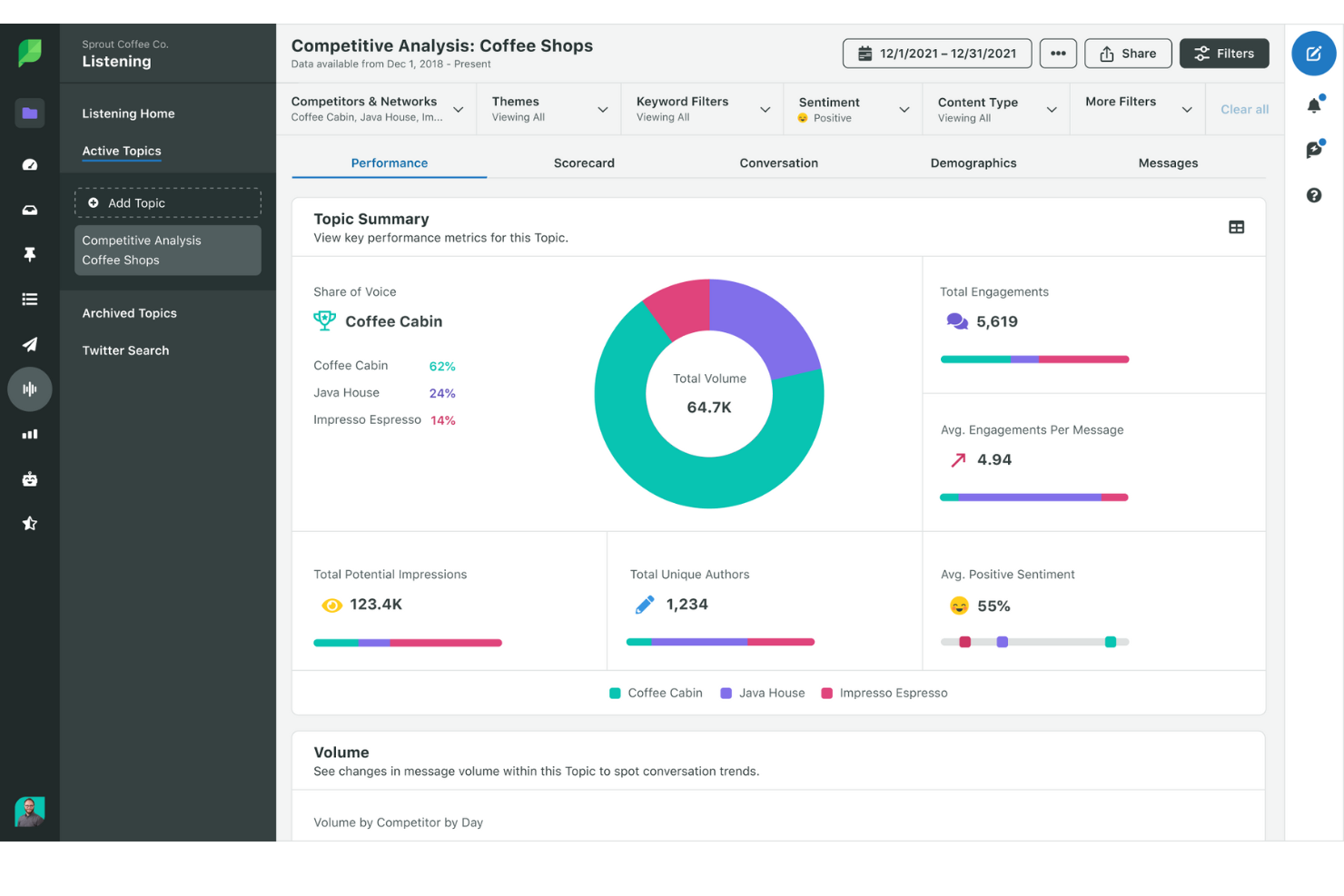The width and height of the screenshot is (1344, 896).
Task: Click the Total Potential Impressions breakdown bar
Action: [408, 643]
